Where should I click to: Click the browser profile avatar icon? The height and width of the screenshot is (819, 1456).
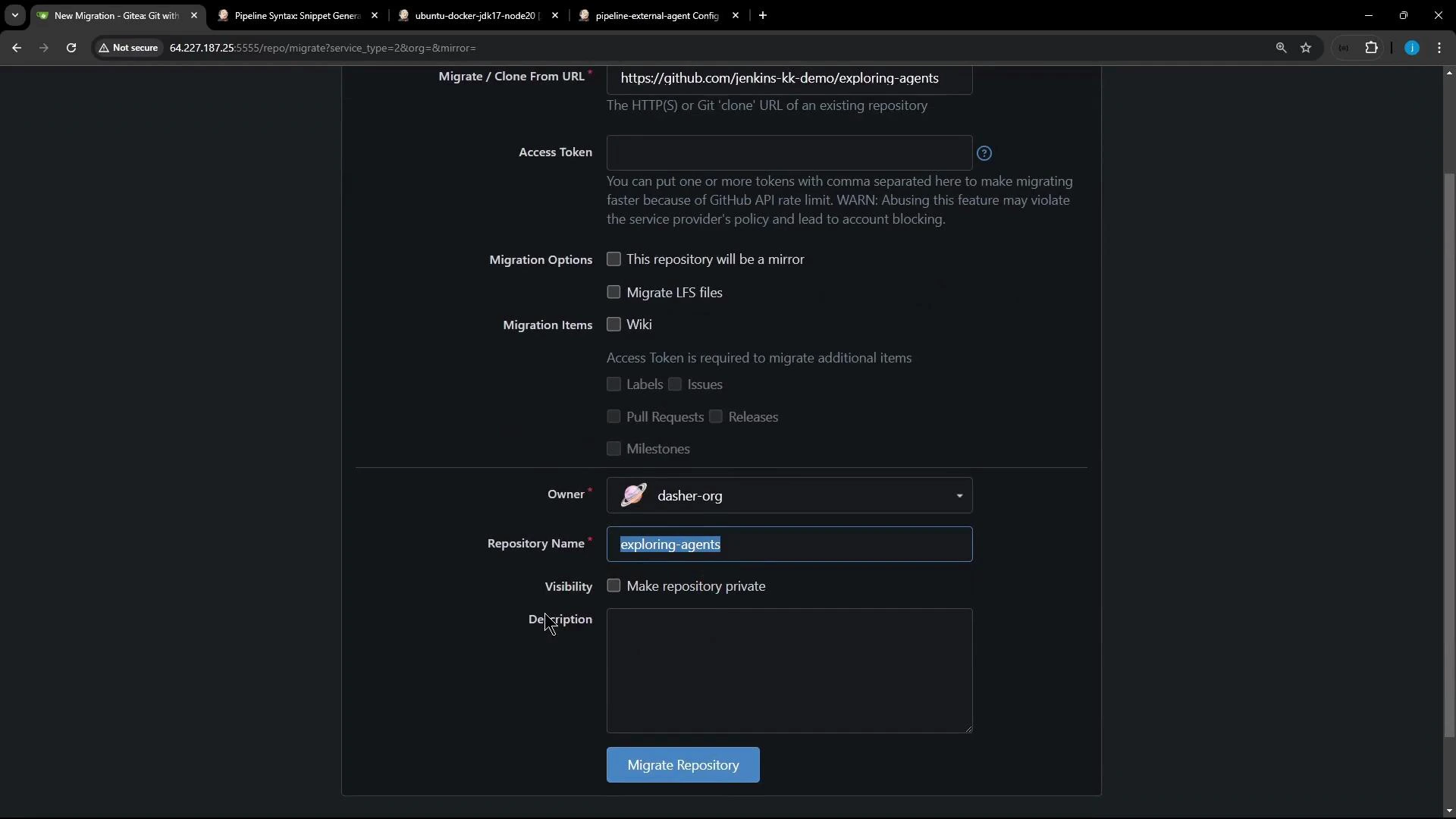pyautogui.click(x=1412, y=47)
